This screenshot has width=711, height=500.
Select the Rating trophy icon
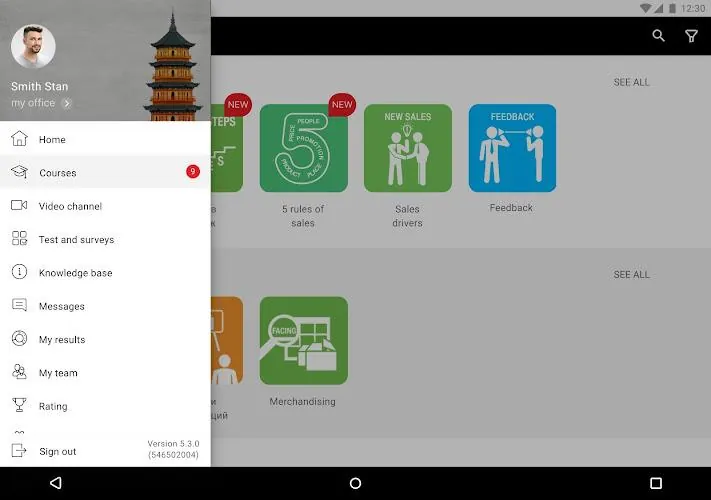coord(19,405)
